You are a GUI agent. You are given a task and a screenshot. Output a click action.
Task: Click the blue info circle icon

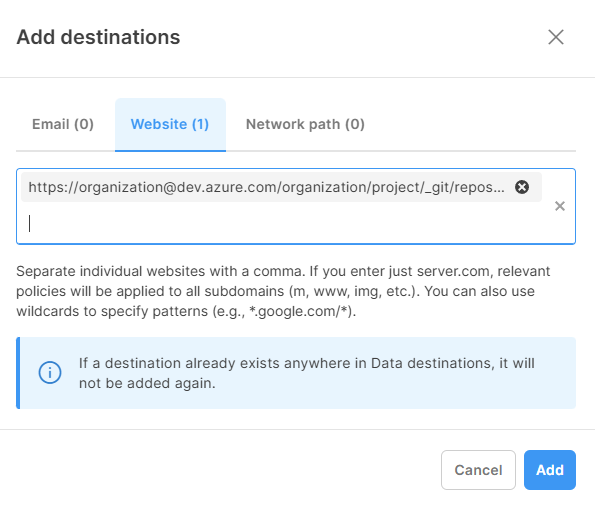(50, 373)
